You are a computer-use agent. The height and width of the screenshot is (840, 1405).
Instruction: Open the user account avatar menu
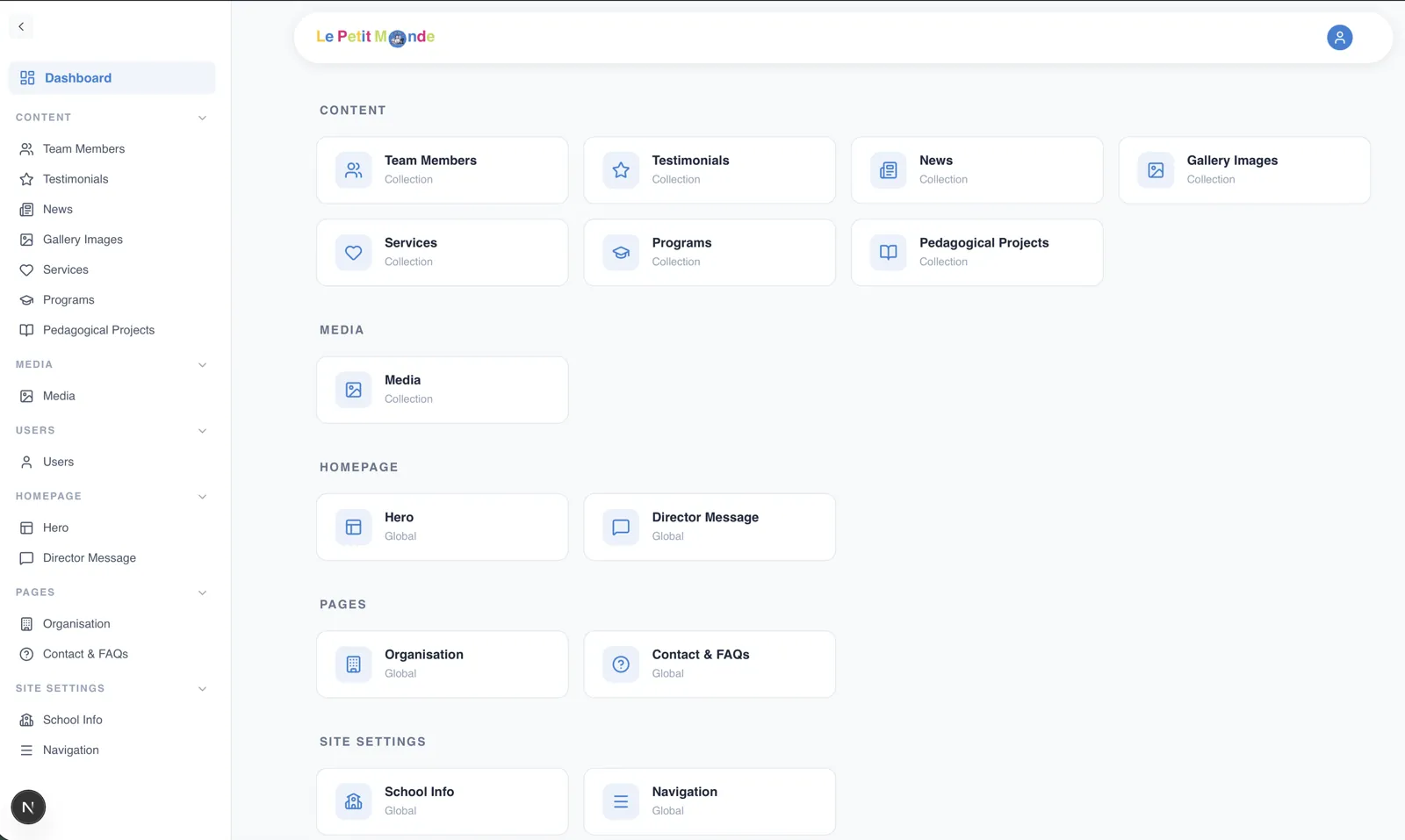coord(1339,38)
